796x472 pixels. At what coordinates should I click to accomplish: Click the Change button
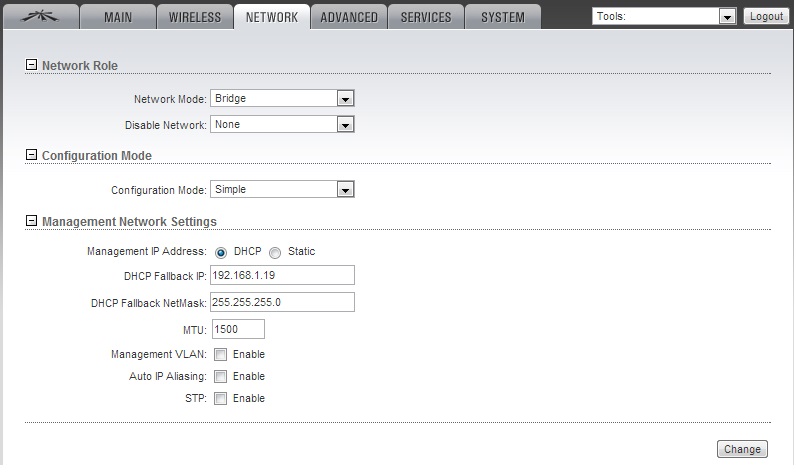click(742, 449)
